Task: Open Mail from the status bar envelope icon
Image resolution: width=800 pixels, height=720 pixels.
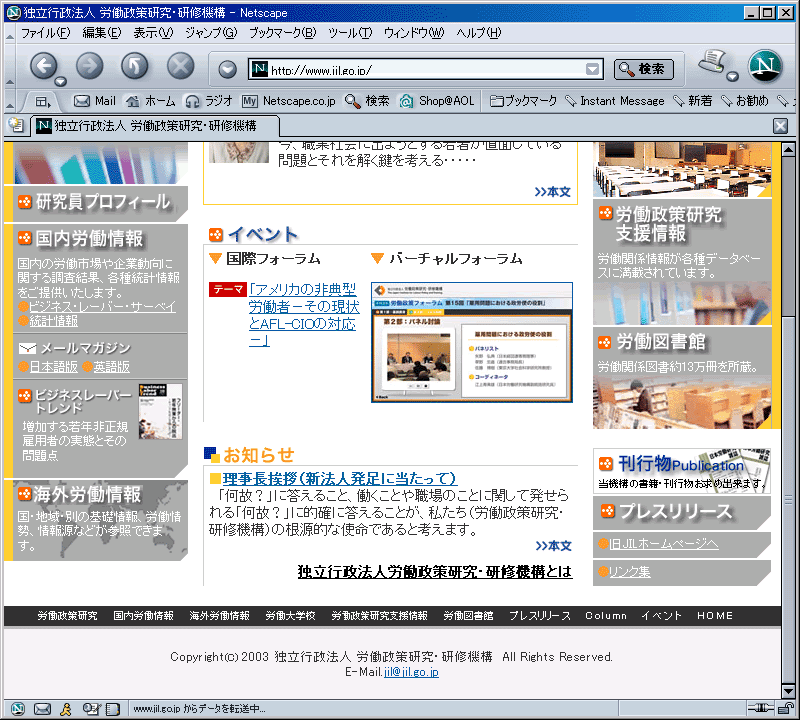Action: 42,708
